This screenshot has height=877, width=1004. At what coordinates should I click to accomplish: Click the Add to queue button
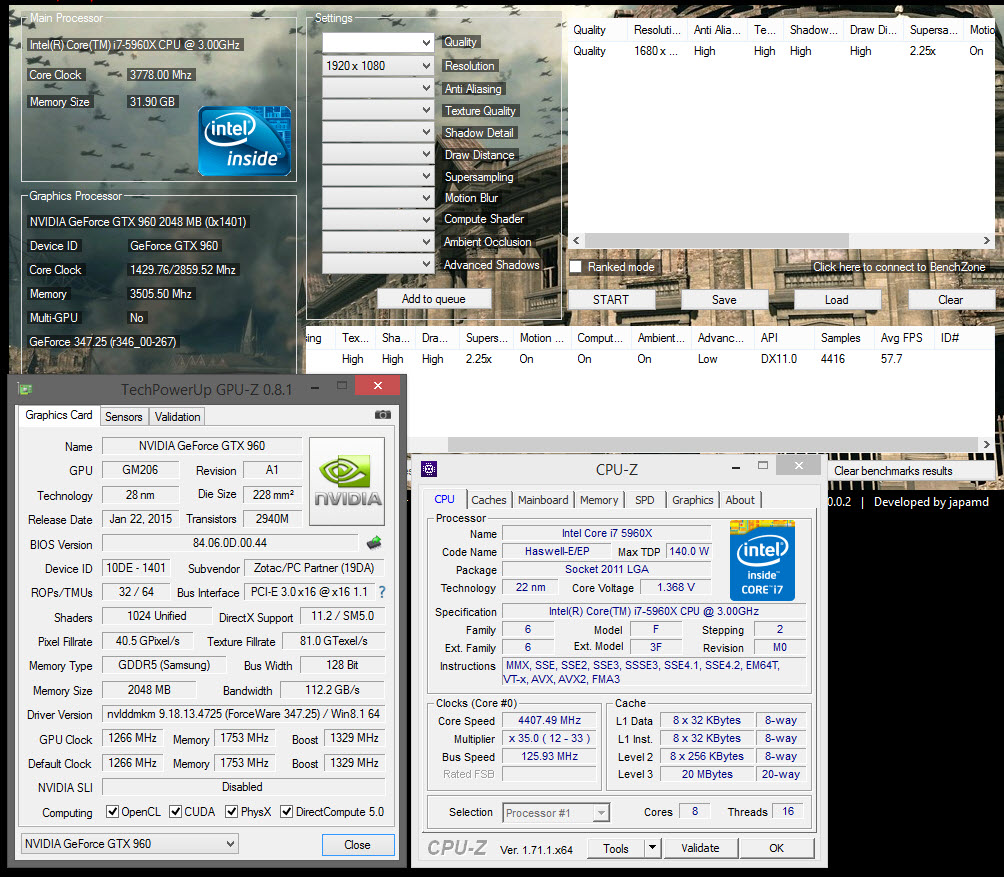[434, 299]
